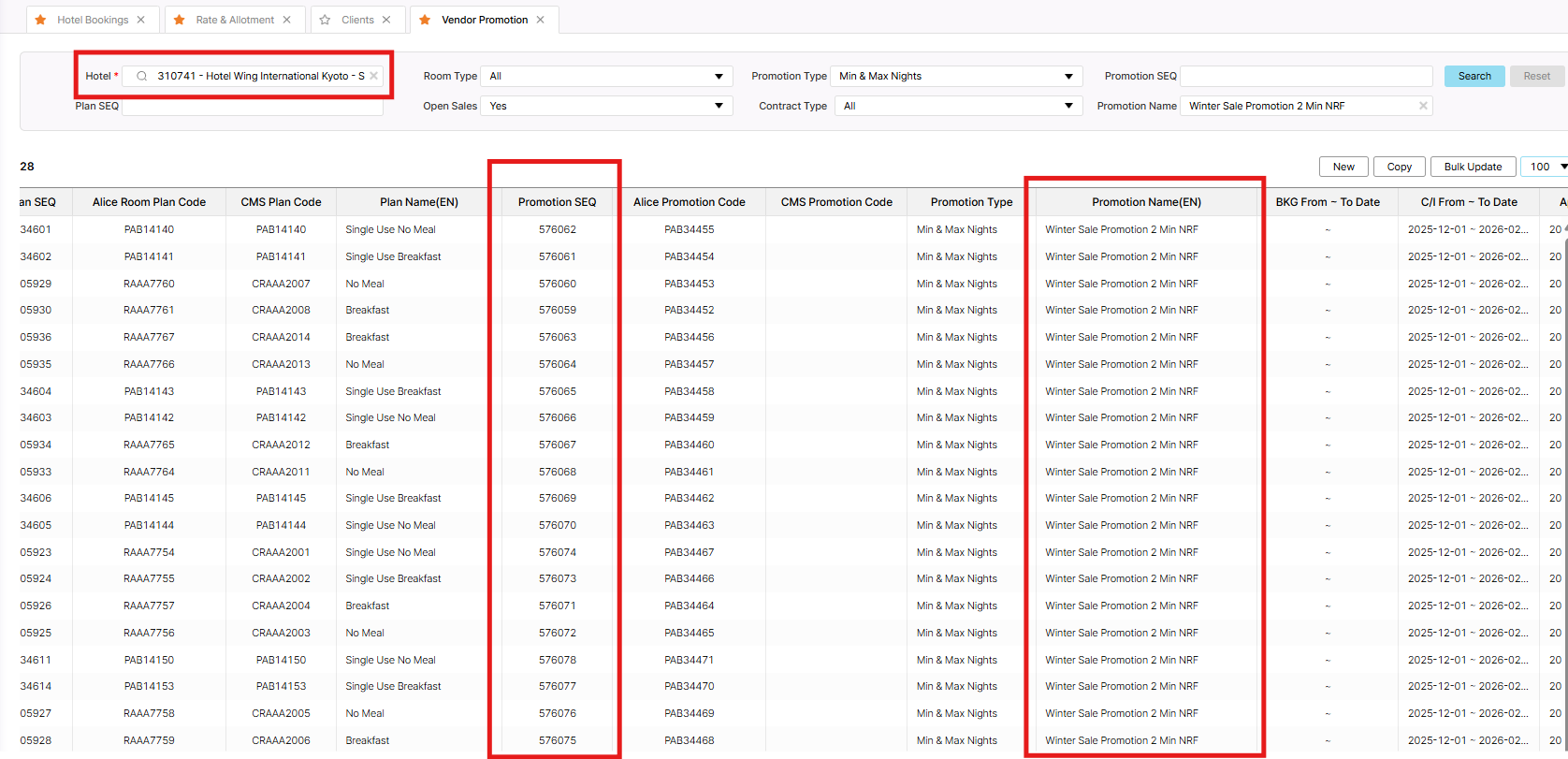Clear the Hotel field selection
1568x759 pixels.
tap(373, 77)
